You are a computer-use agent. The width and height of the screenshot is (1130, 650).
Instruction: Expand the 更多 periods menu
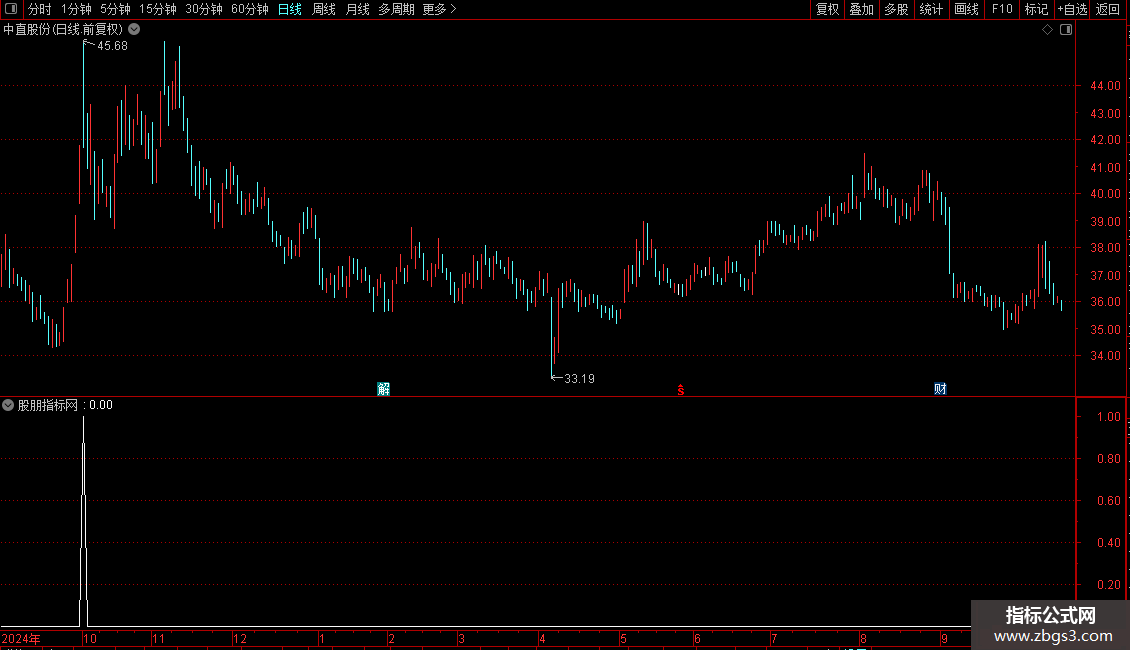click(x=440, y=9)
